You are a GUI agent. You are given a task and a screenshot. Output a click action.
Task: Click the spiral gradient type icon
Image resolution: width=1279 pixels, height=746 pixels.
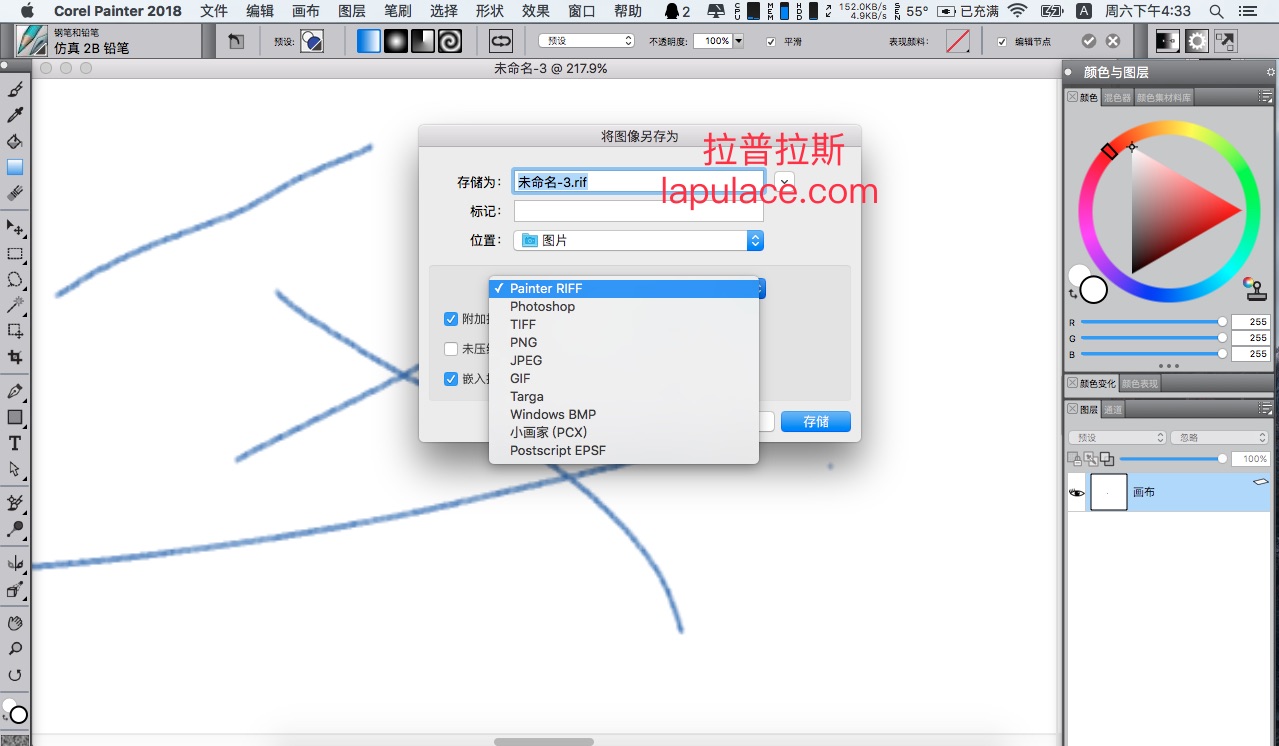pos(450,41)
